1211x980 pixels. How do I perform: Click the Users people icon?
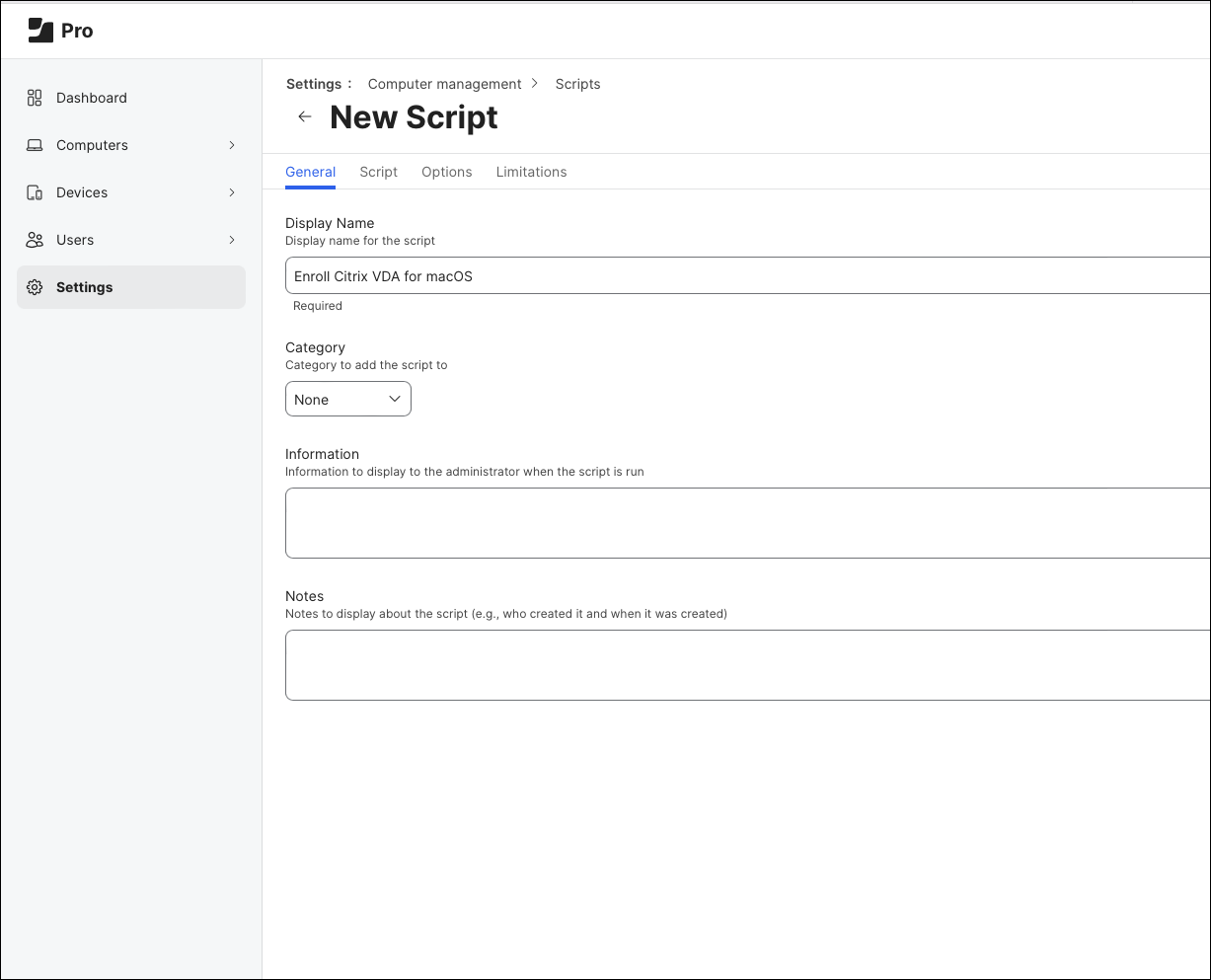point(35,240)
